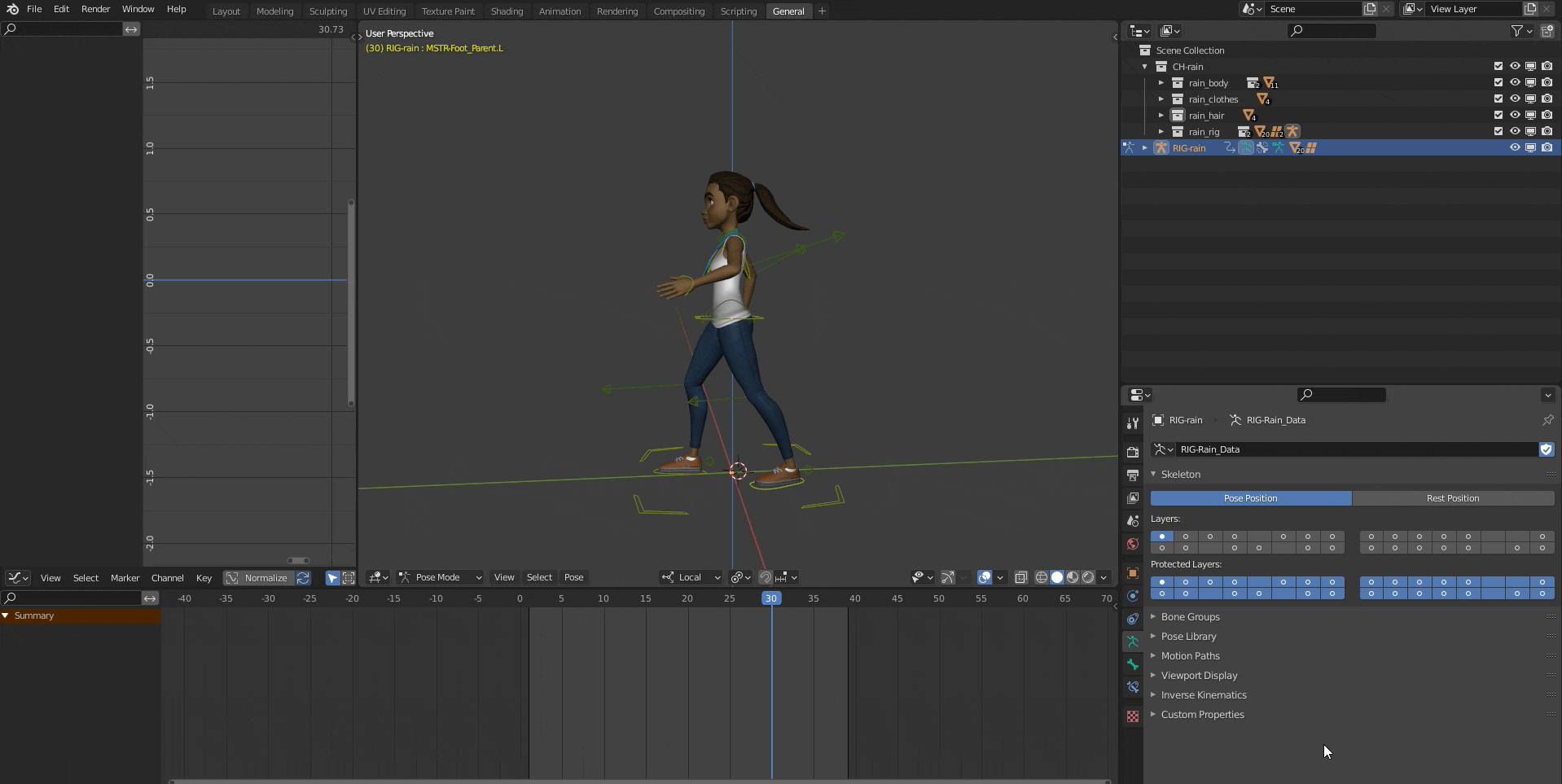Expand the Bone Groups section
1562x784 pixels.
click(x=1191, y=616)
